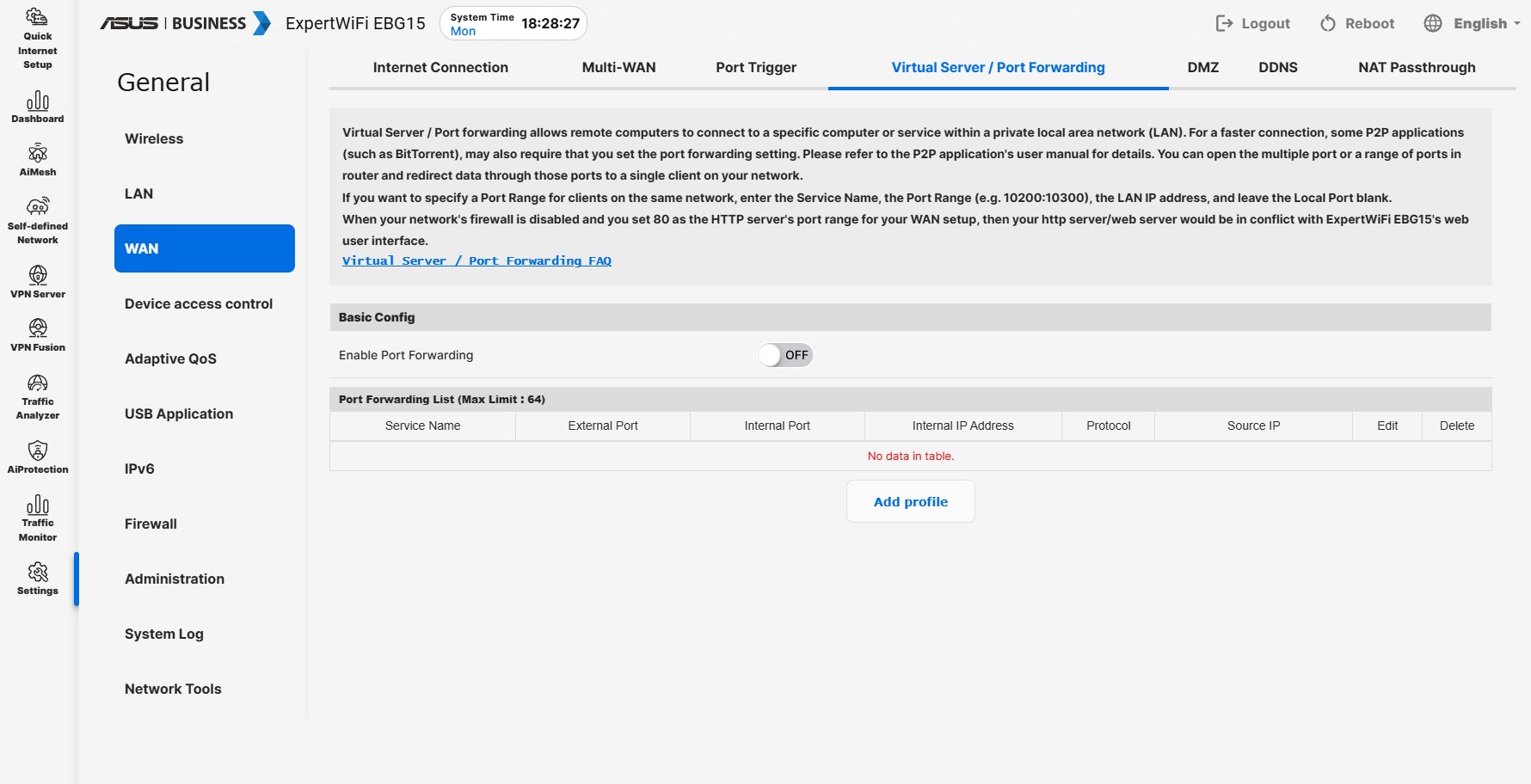Open Quick Internet Setup icon
Image resolution: width=1531 pixels, height=784 pixels.
[38, 16]
